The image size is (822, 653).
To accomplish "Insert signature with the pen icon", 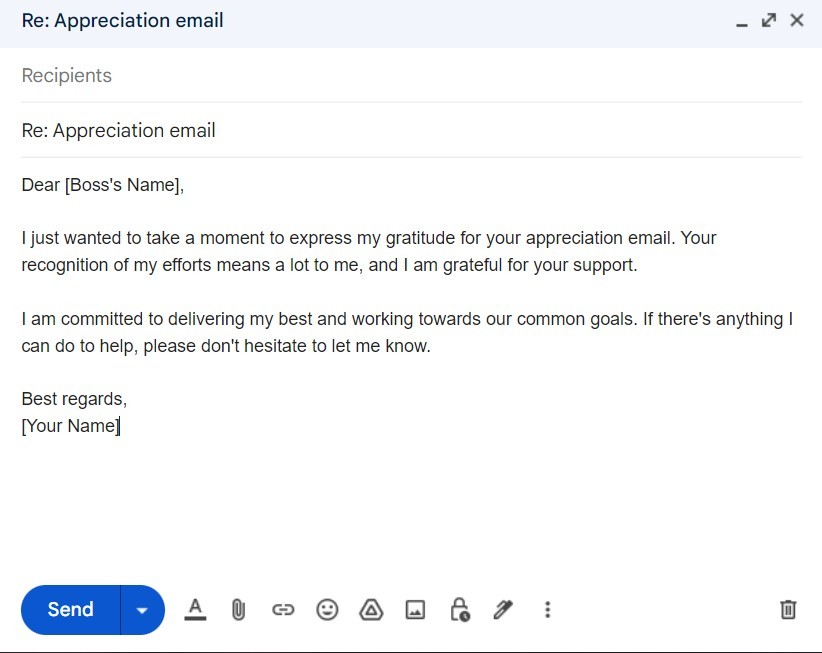I will pyautogui.click(x=503, y=609).
